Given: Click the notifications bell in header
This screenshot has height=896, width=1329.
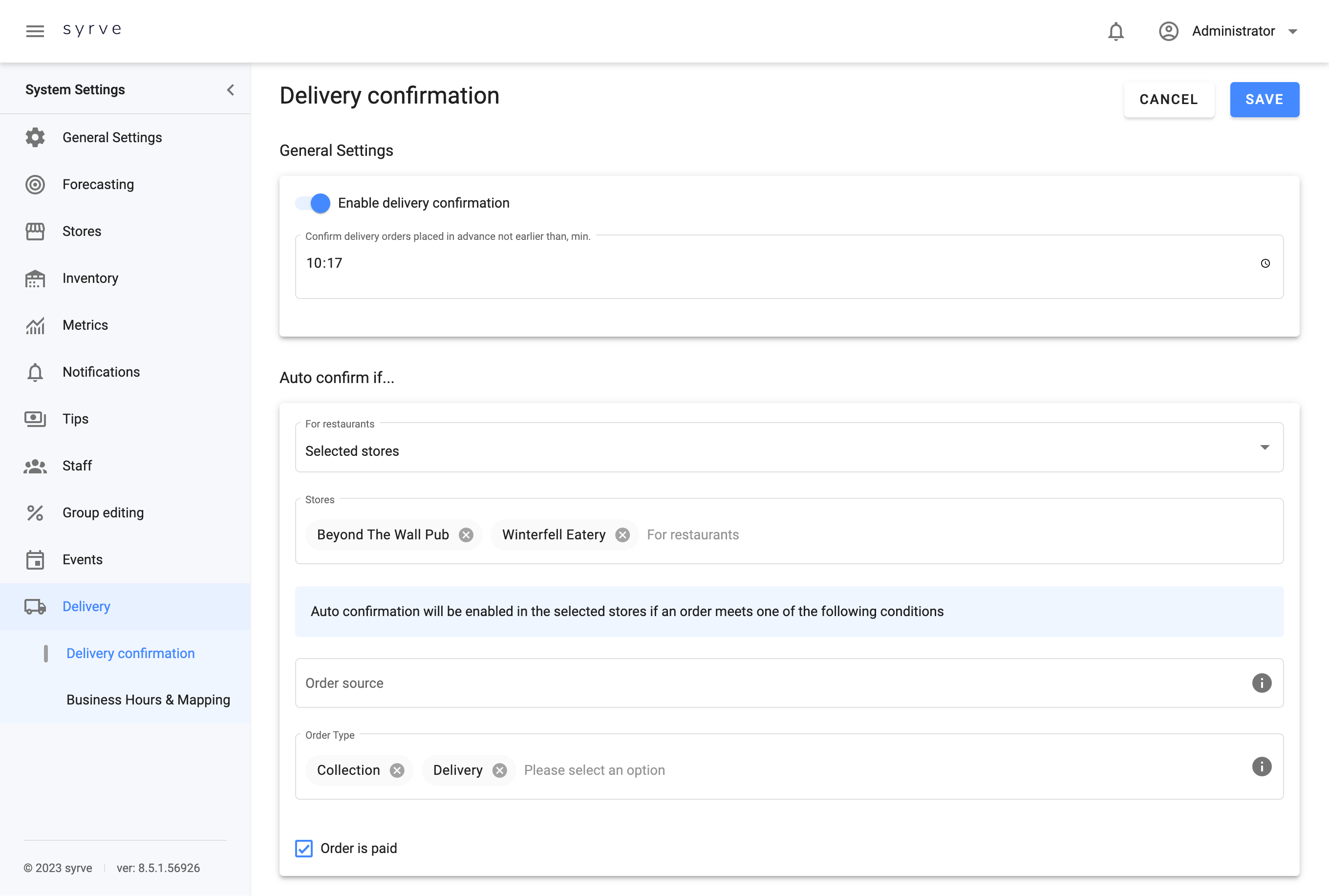Looking at the screenshot, I should tap(1115, 31).
